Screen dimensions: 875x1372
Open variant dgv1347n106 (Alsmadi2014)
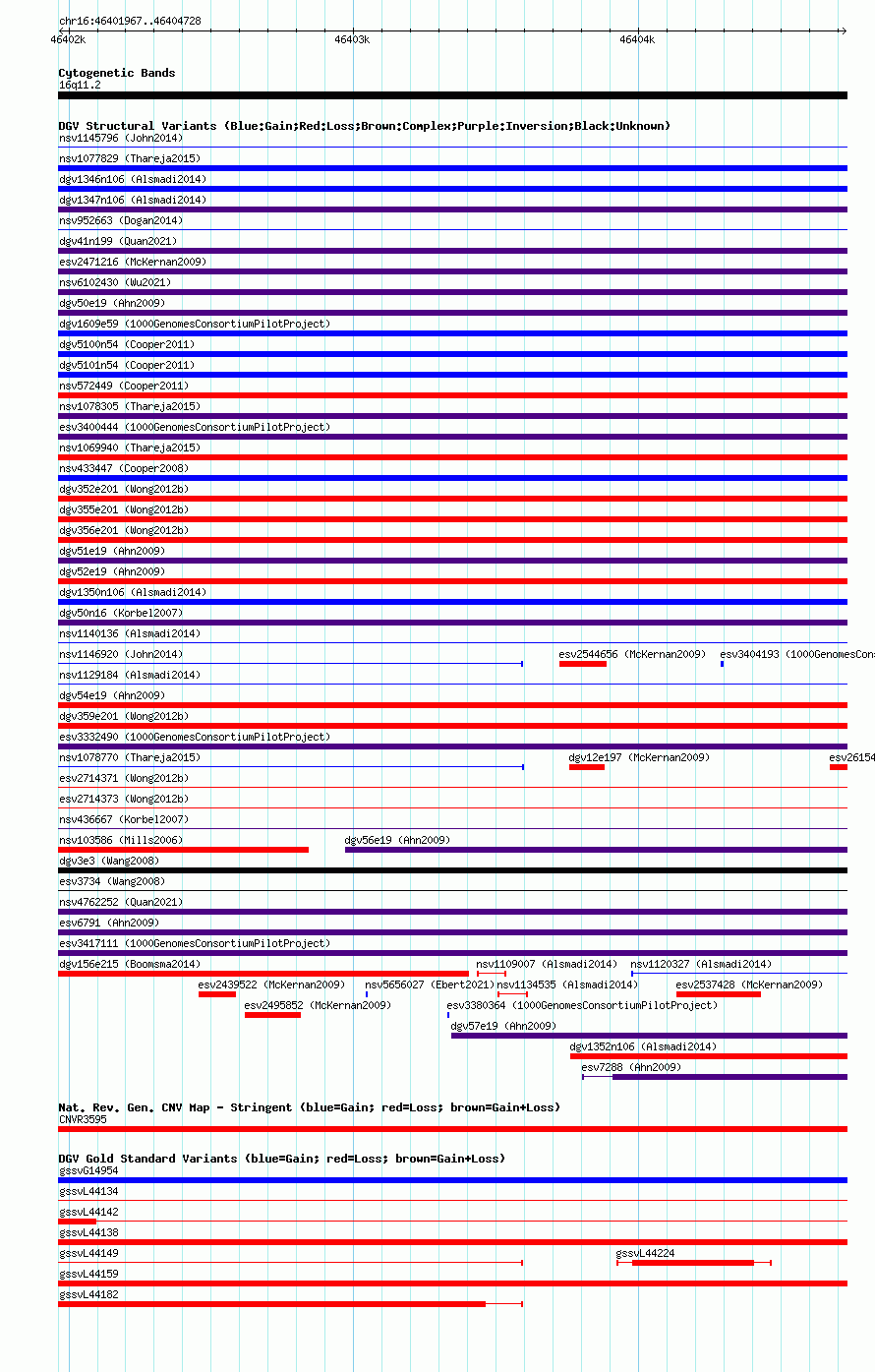coord(452,209)
